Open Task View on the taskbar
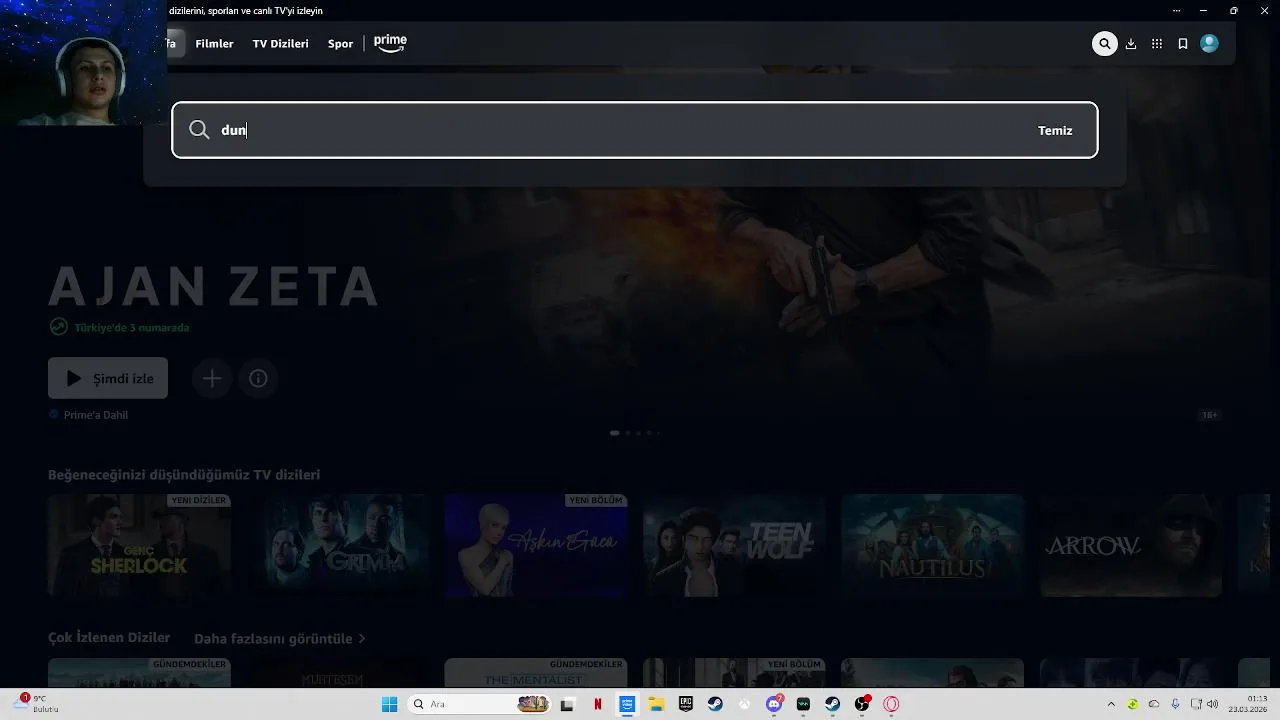Image resolution: width=1280 pixels, height=720 pixels. [x=568, y=704]
